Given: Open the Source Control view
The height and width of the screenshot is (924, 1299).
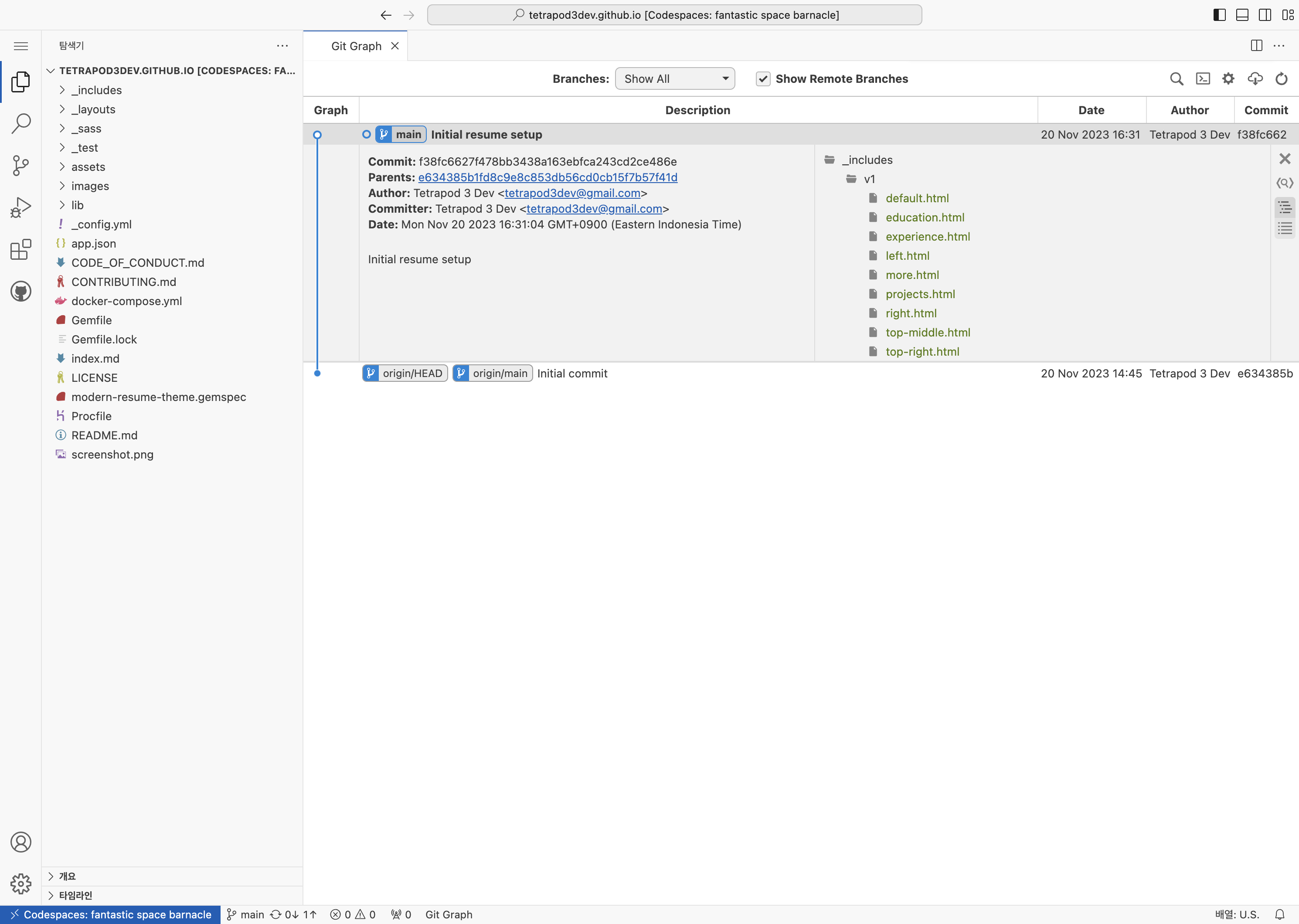Looking at the screenshot, I should point(20,166).
